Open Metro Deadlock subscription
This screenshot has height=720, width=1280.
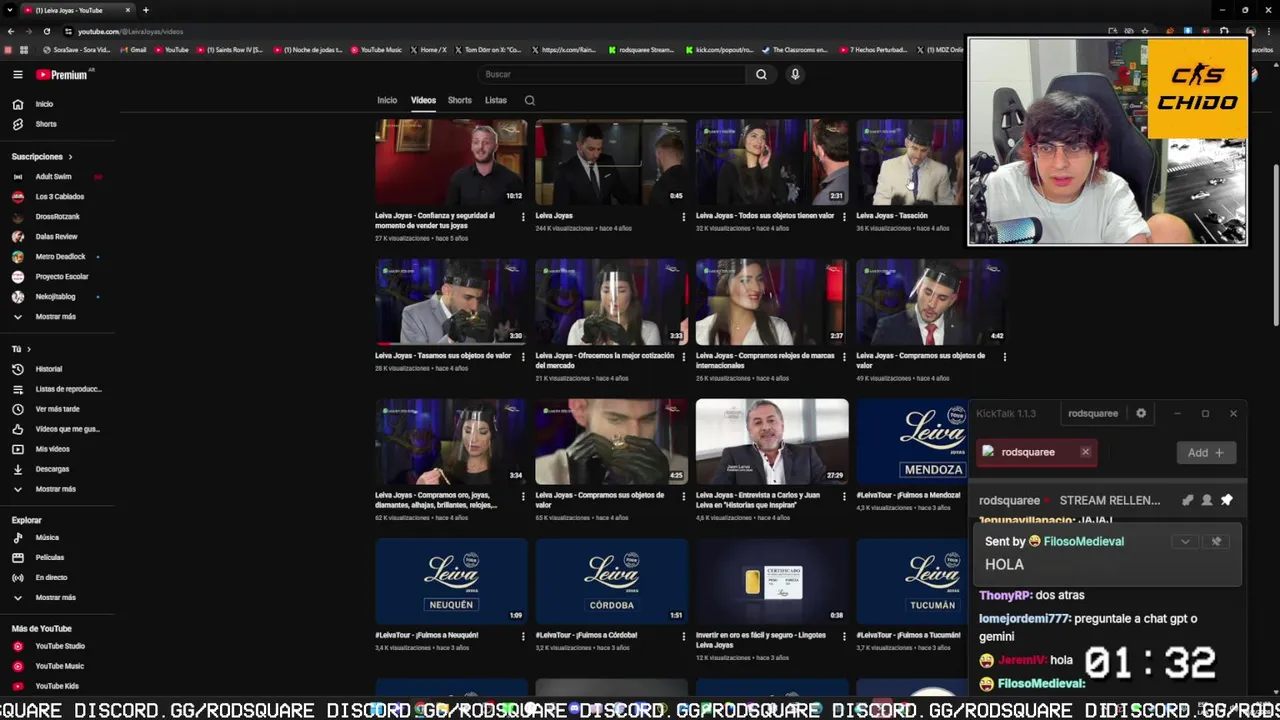pos(59,257)
